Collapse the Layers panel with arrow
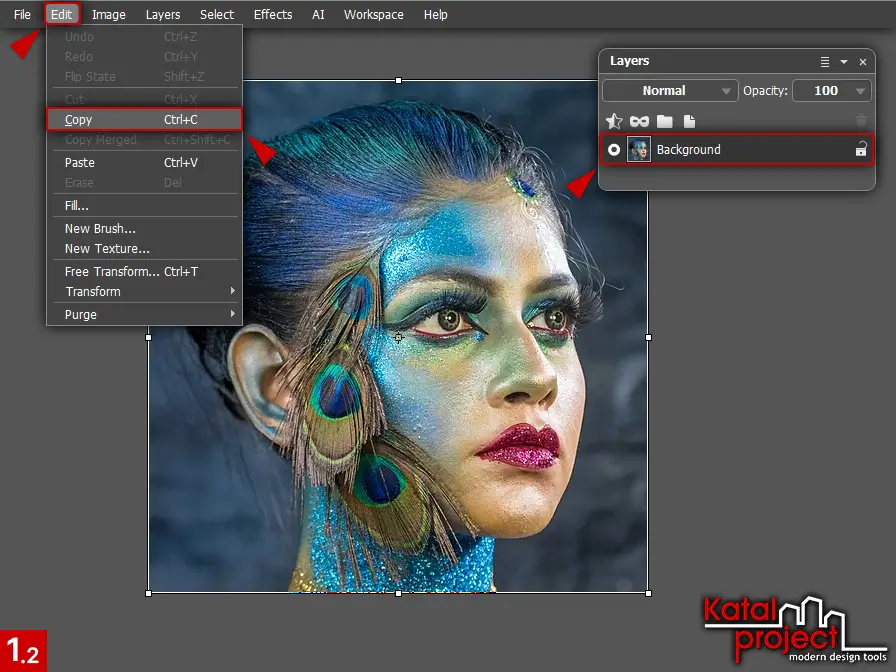Screen dimensions: 896x672 point(844,62)
